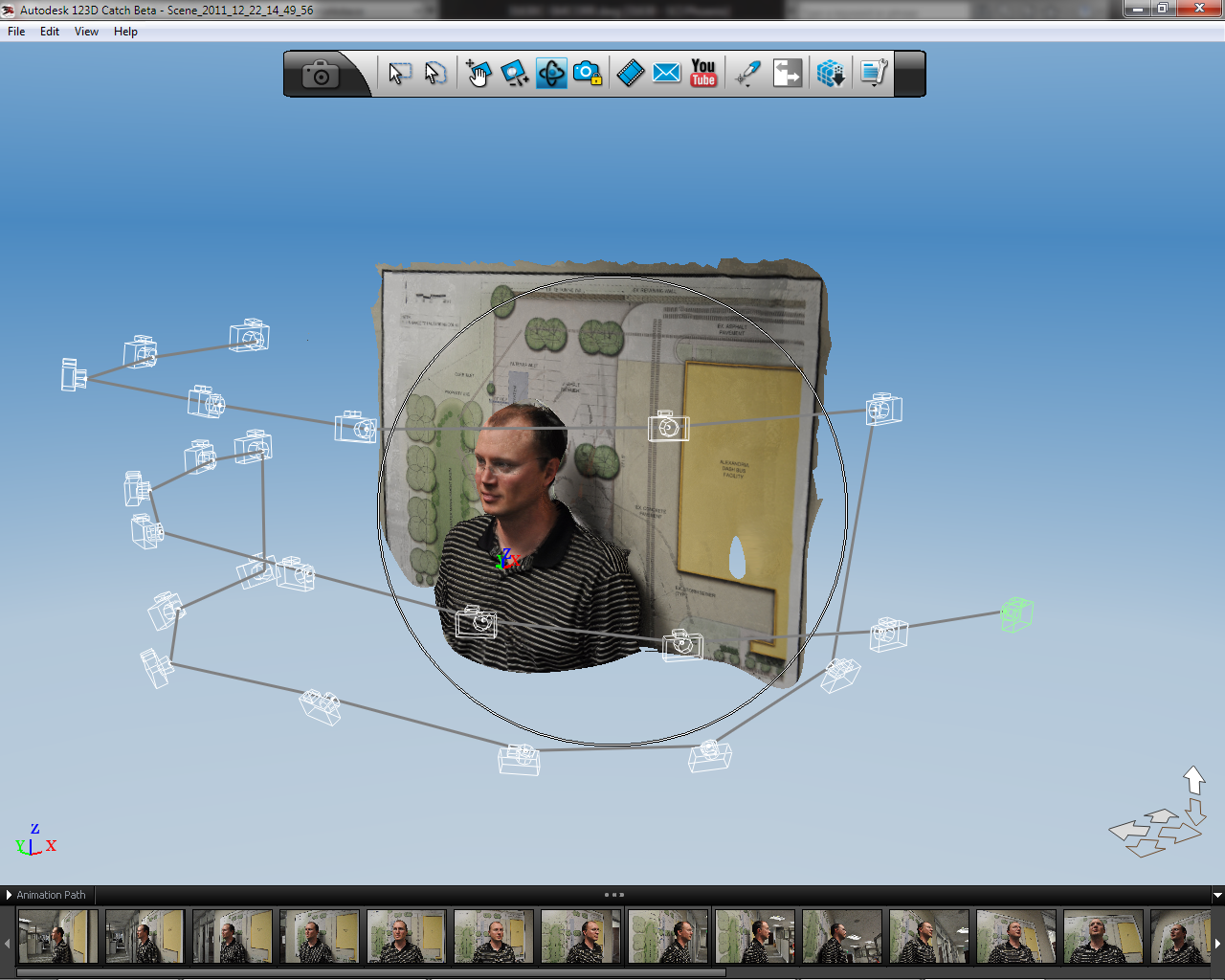Select the lasso selection tool
Image resolution: width=1225 pixels, height=980 pixels.
tap(435, 74)
